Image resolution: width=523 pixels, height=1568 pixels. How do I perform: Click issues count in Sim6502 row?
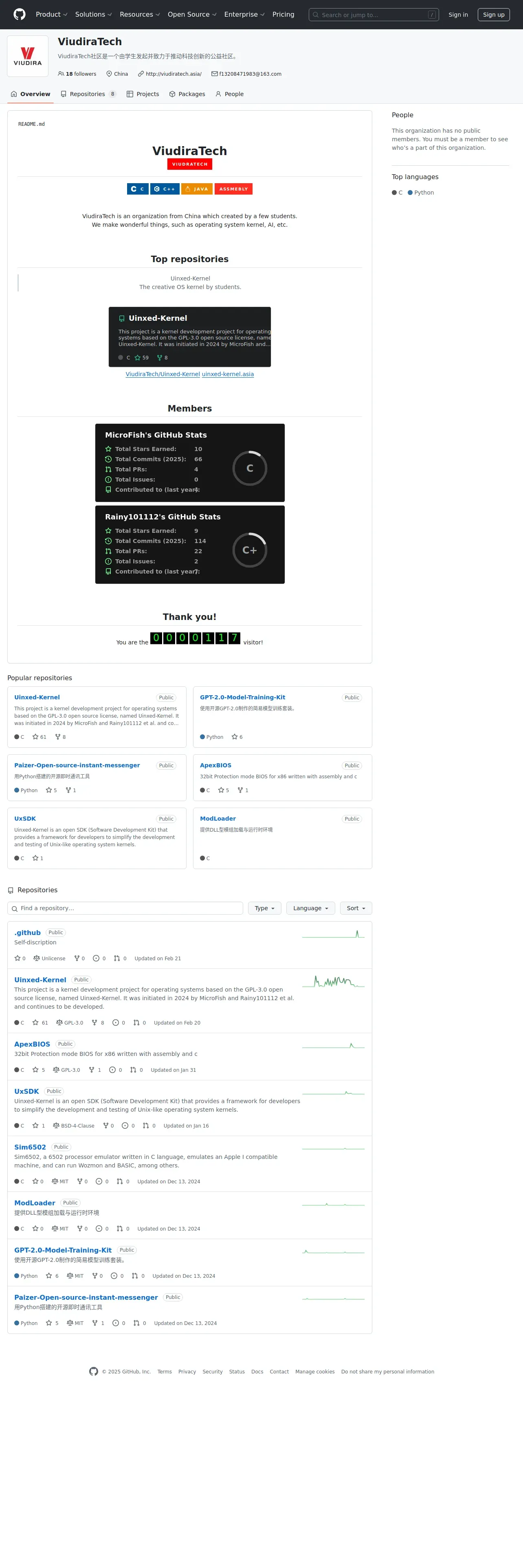[x=102, y=1181]
